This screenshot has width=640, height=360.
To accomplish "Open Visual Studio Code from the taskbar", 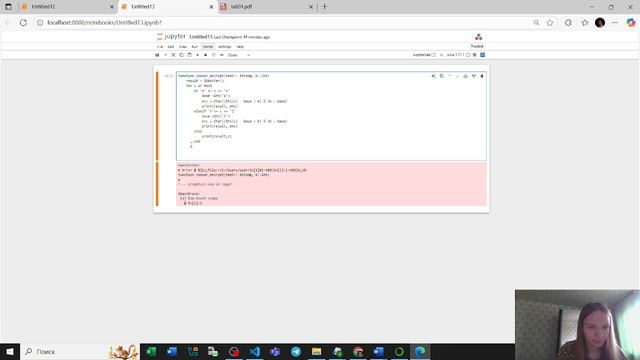I will pos(254,351).
